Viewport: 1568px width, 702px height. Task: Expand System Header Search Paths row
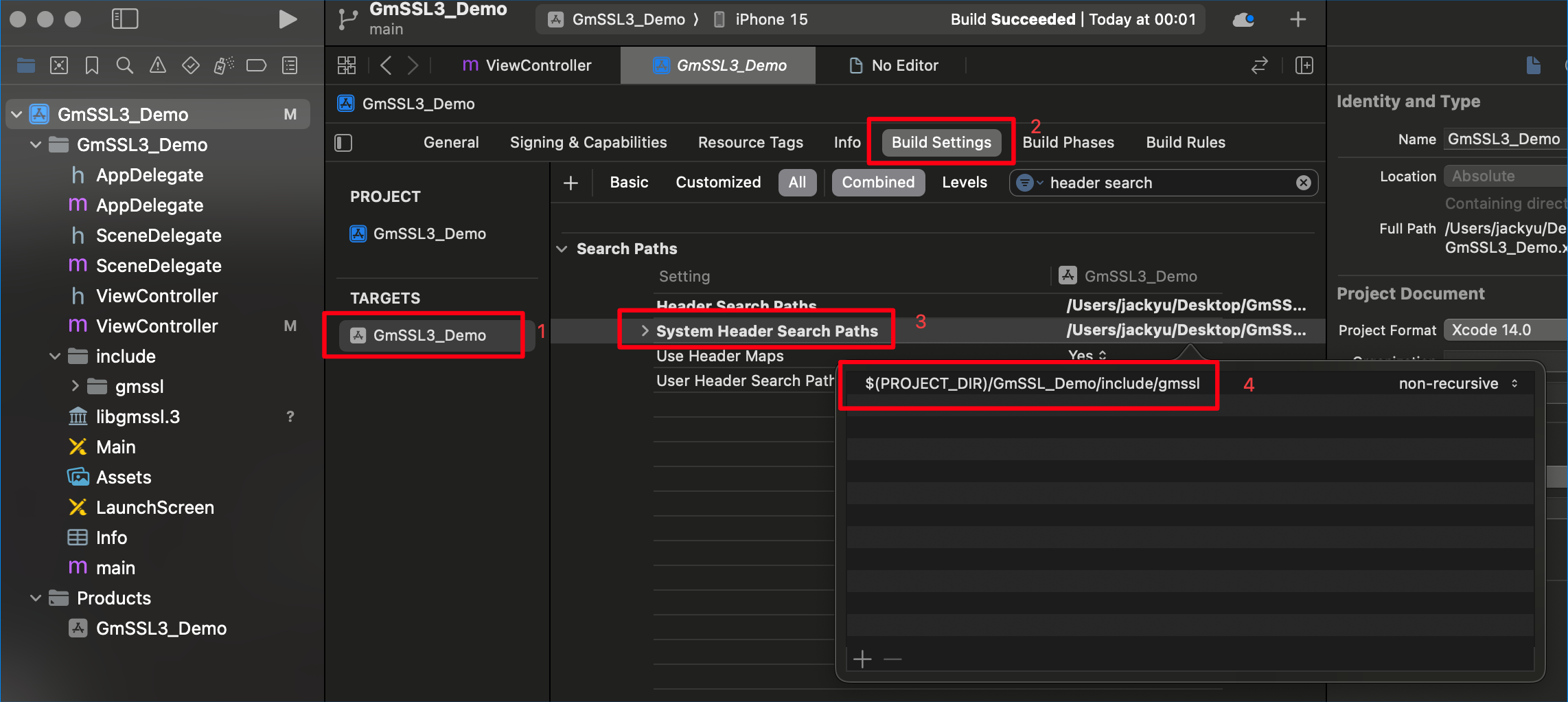coord(644,331)
